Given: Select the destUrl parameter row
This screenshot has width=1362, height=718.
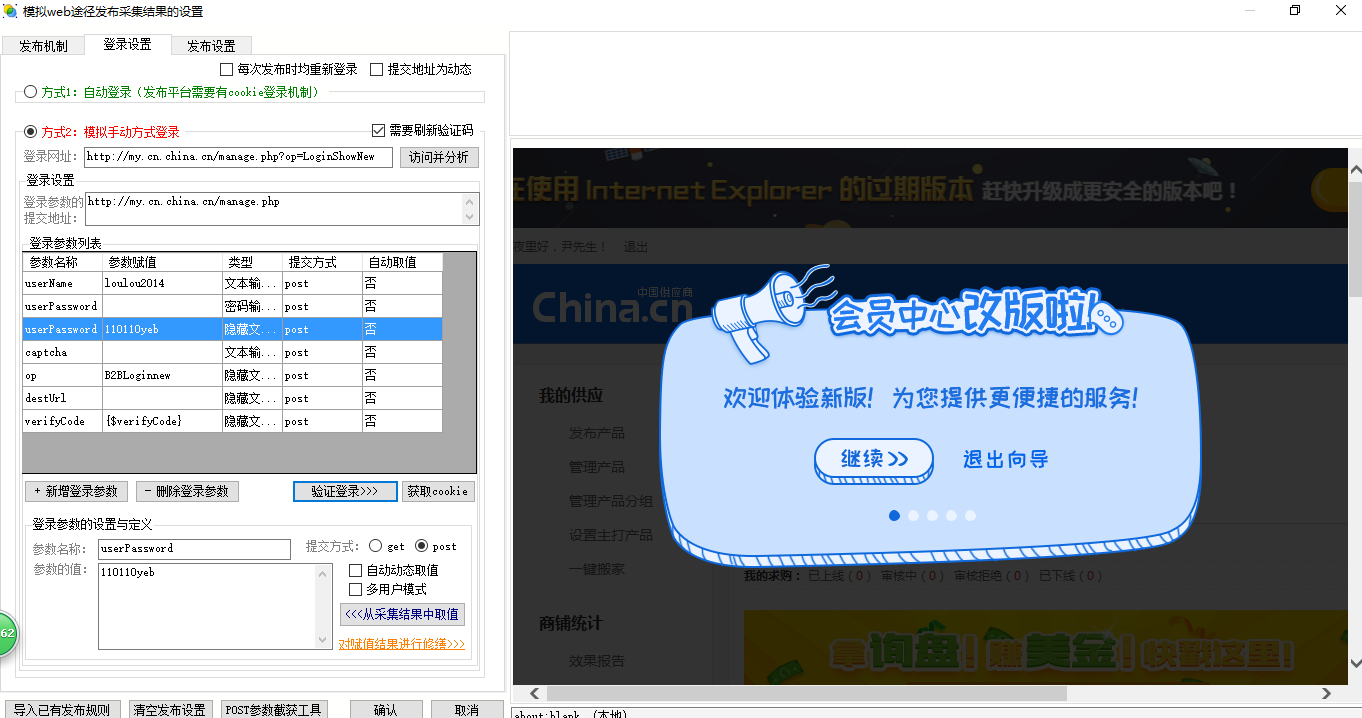Looking at the screenshot, I should (x=232, y=398).
